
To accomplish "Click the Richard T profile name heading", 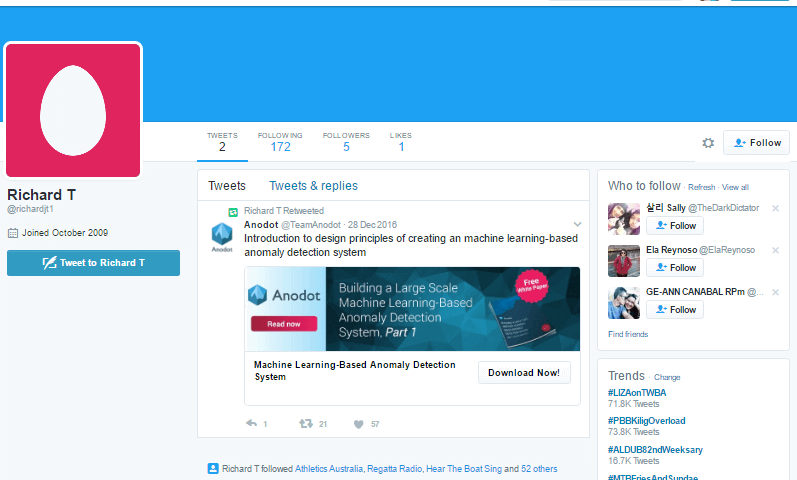I will (x=41, y=195).
